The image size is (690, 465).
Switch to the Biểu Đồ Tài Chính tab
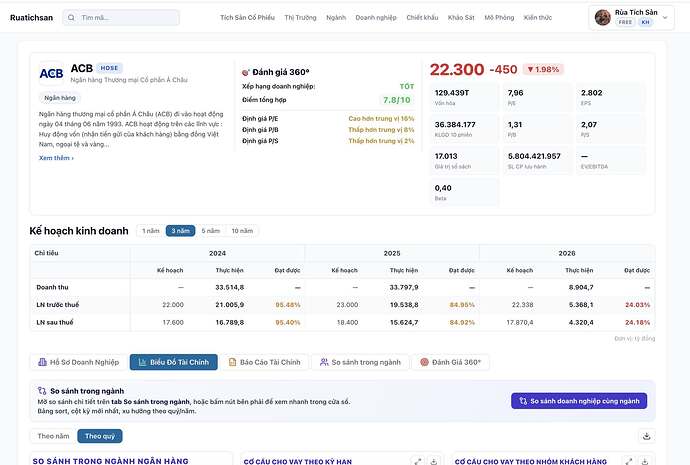point(173,362)
